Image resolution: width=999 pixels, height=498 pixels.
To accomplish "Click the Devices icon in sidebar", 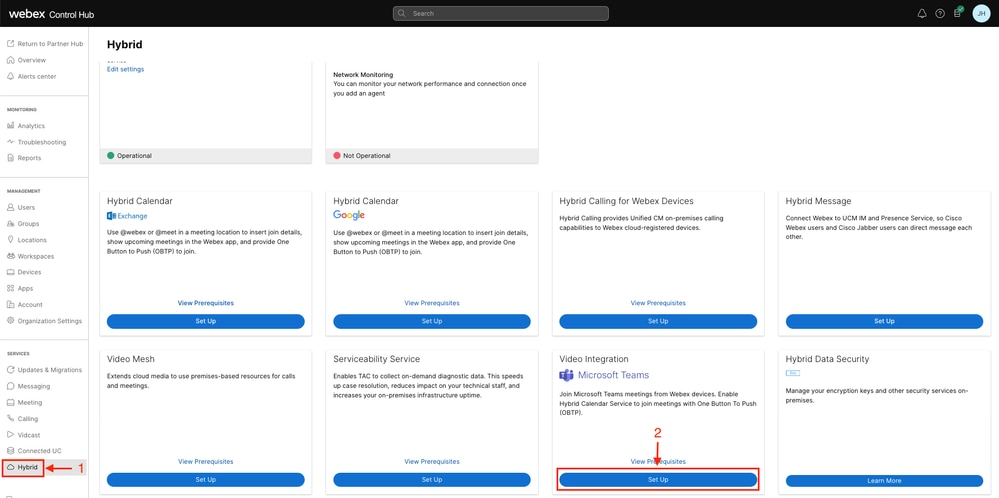I will click(x=10, y=272).
